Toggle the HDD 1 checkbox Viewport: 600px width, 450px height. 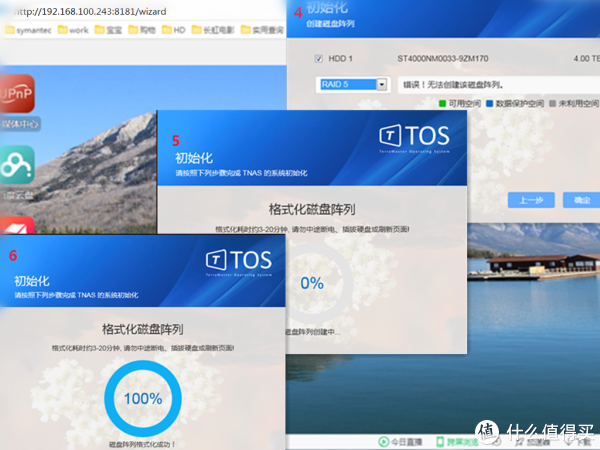click(319, 59)
